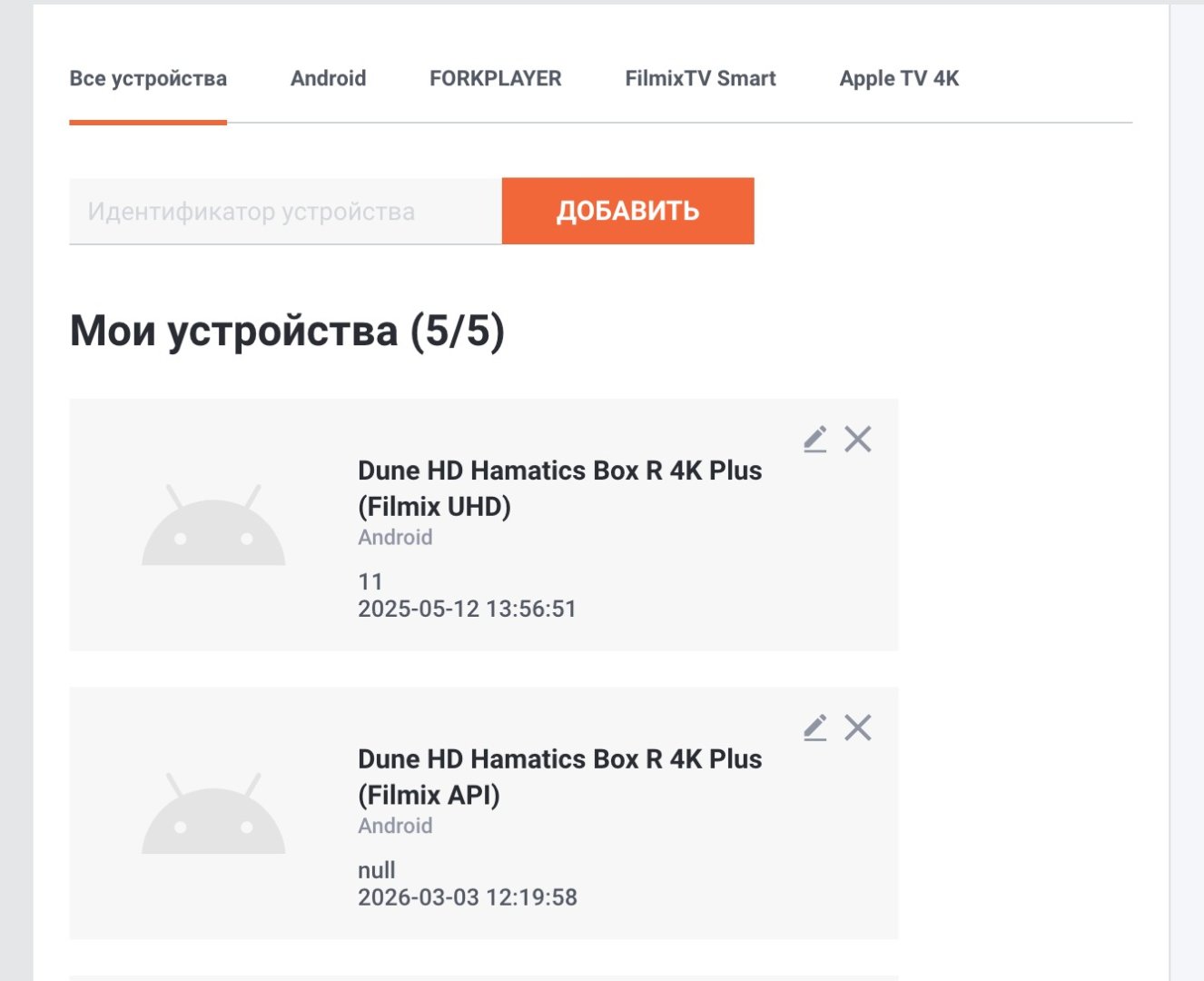
Task: Select the FORKPLAYER tab
Action: coord(496,79)
